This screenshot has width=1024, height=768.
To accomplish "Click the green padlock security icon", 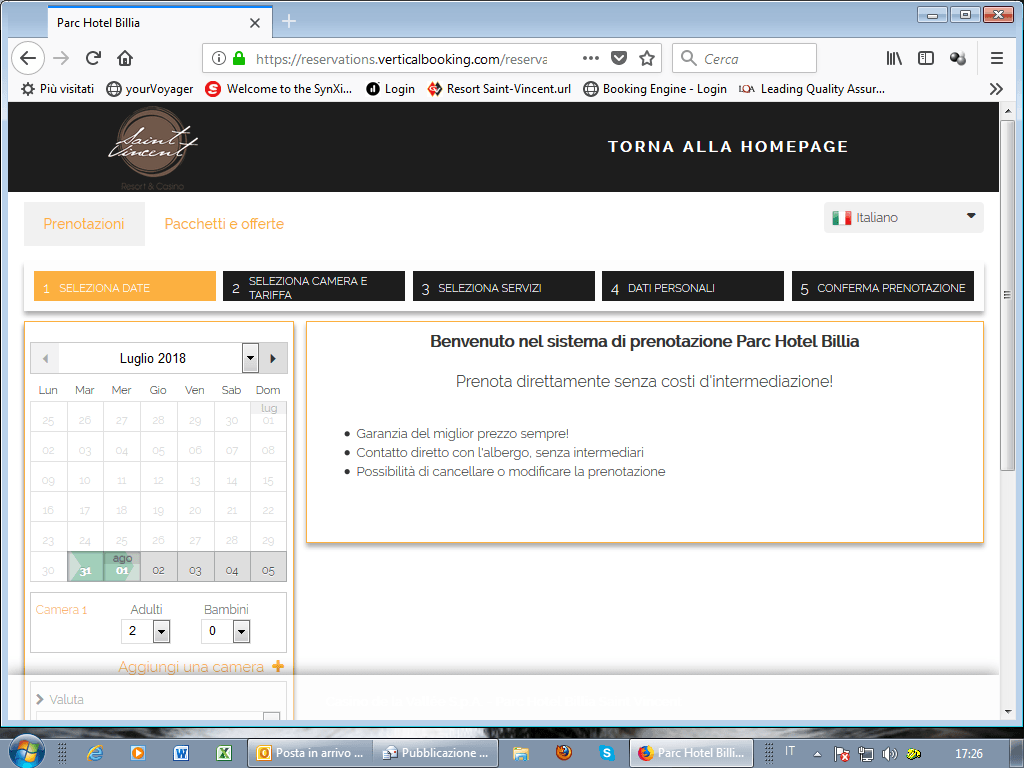I will [x=239, y=58].
